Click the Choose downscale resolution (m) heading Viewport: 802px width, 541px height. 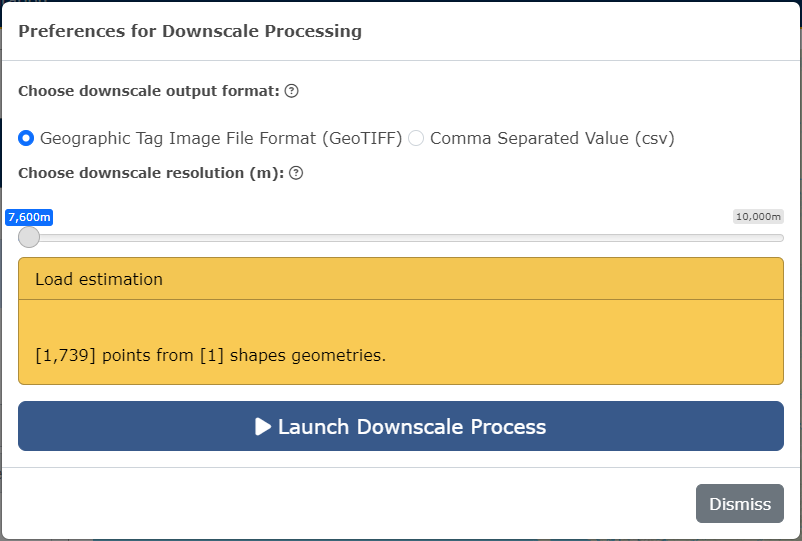pyautogui.click(x=151, y=173)
